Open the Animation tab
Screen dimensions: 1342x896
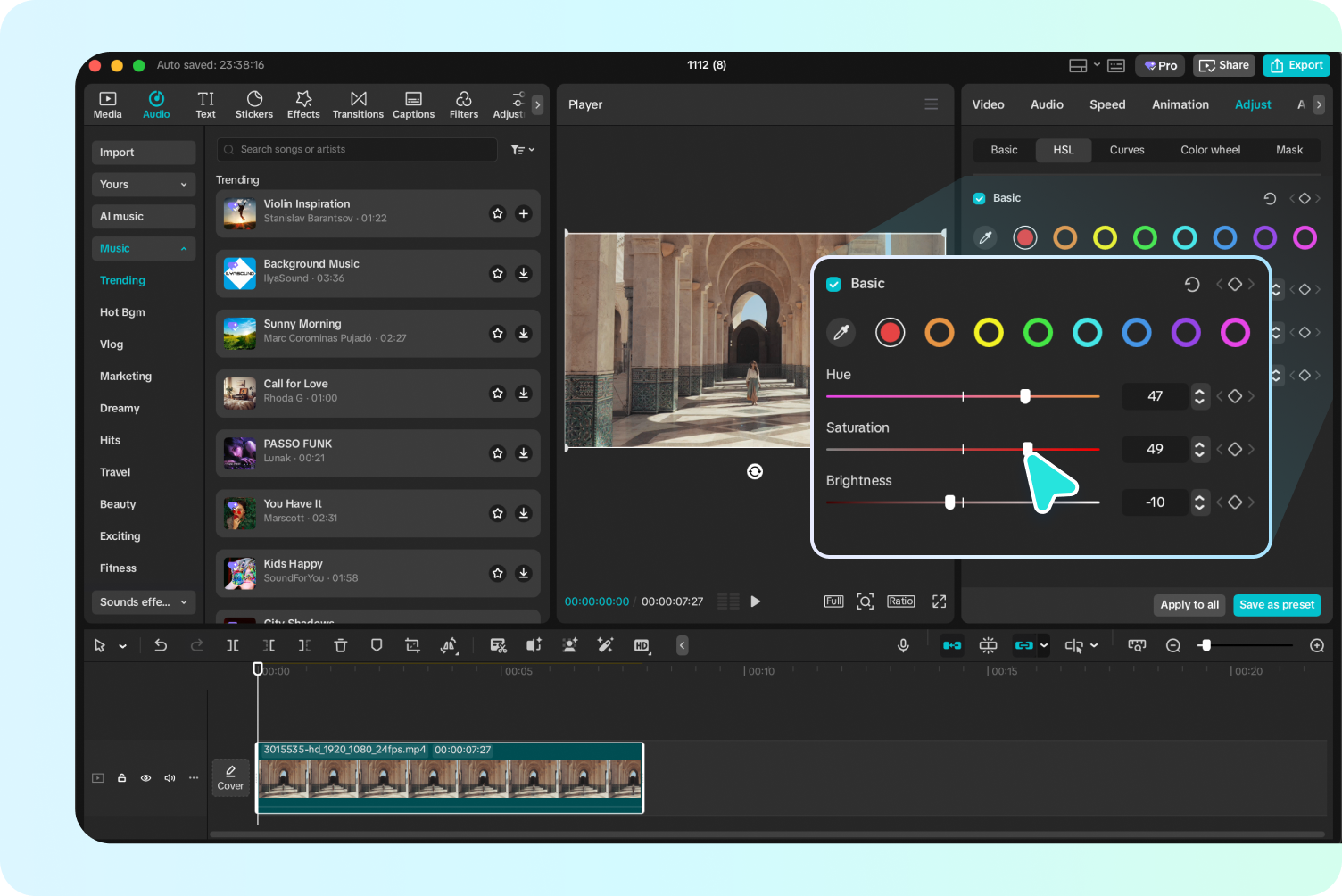tap(1180, 104)
